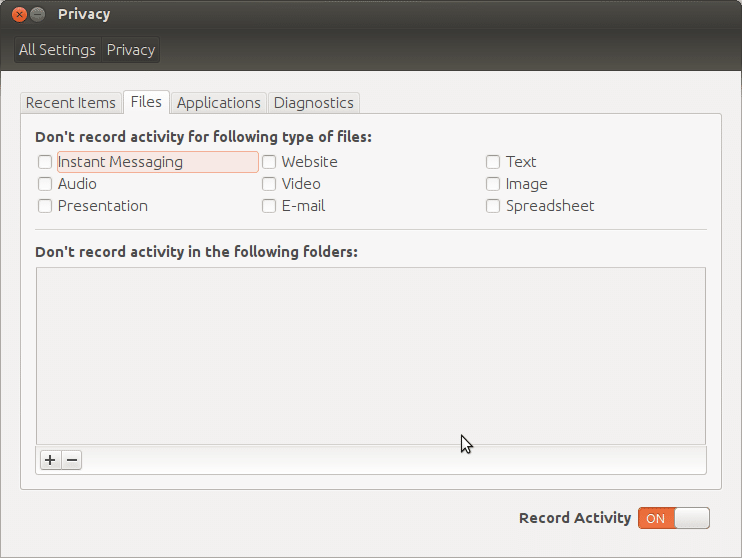Check the Instant Messaging checkbox
Viewport: 742px width, 558px height.
pos(45,162)
